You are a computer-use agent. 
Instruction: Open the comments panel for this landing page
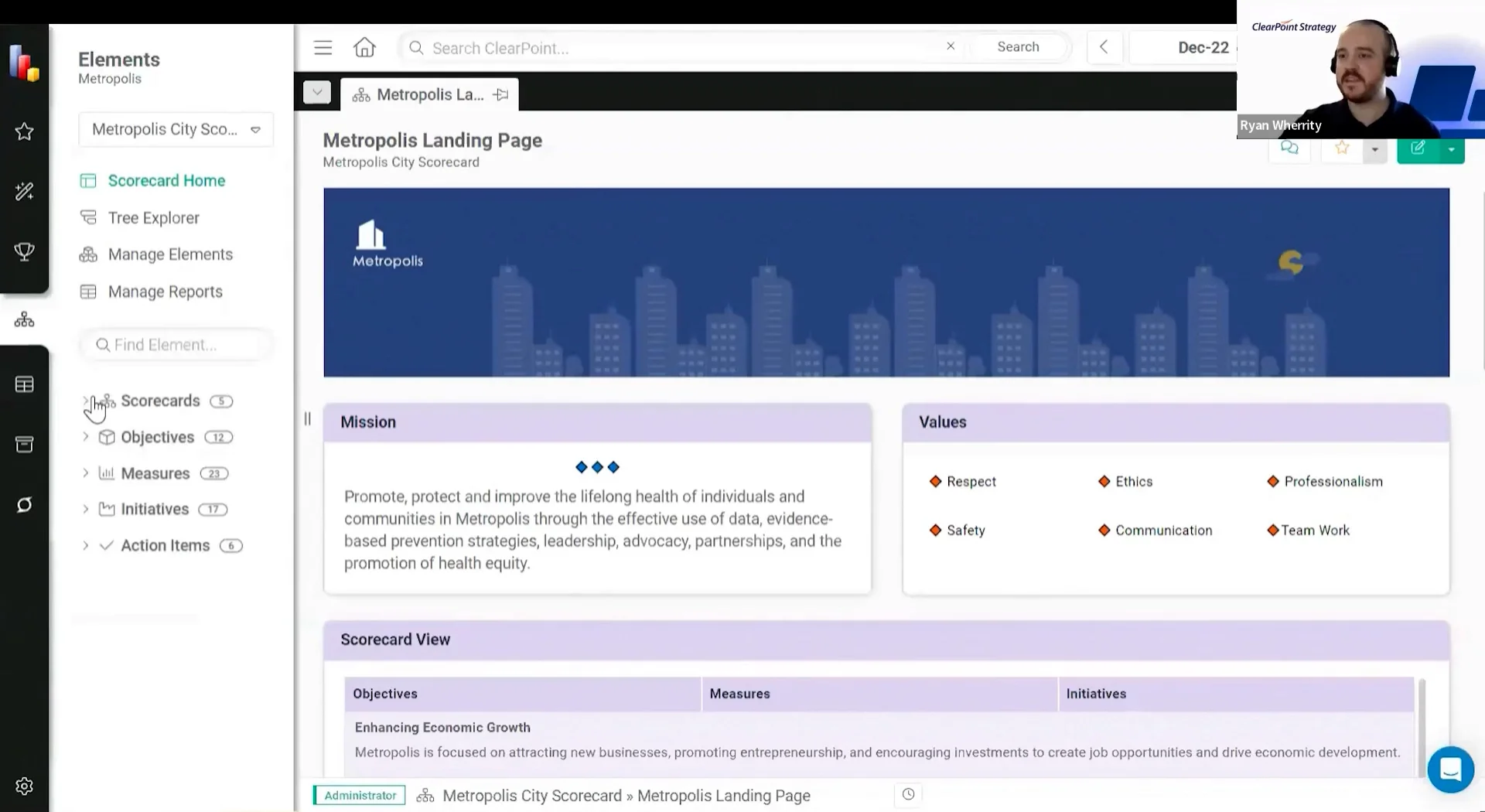coord(1290,149)
